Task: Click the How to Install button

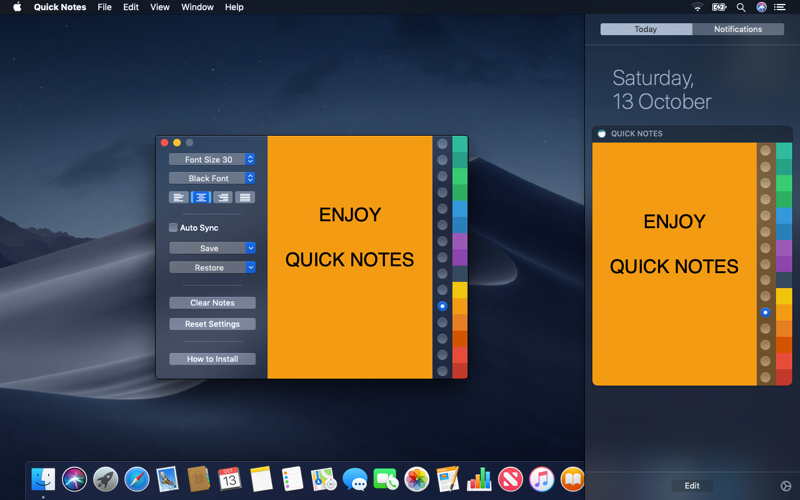Action: (212, 359)
